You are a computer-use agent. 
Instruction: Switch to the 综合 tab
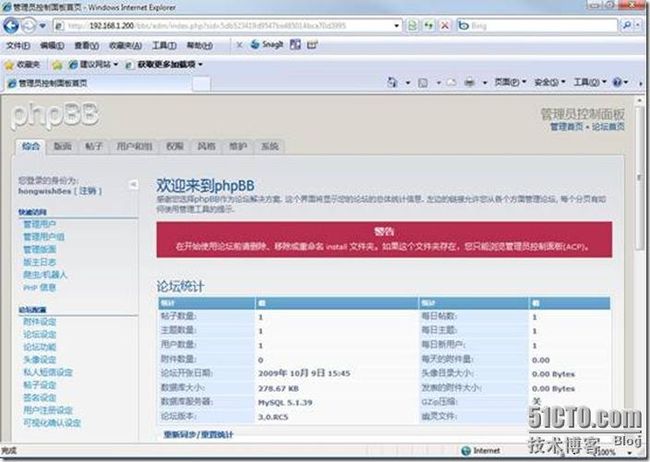point(31,146)
